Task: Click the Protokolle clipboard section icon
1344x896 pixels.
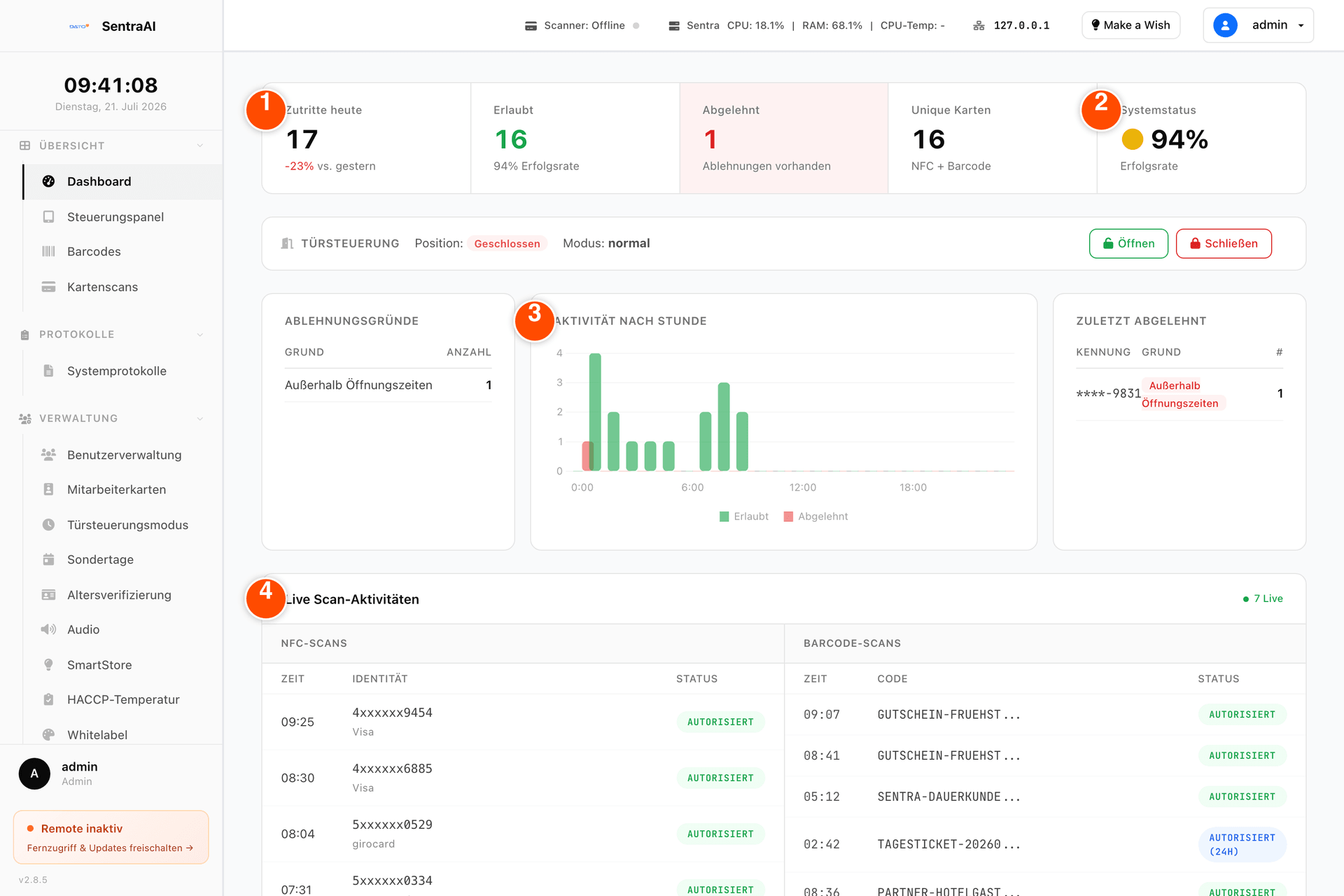Action: (x=25, y=335)
